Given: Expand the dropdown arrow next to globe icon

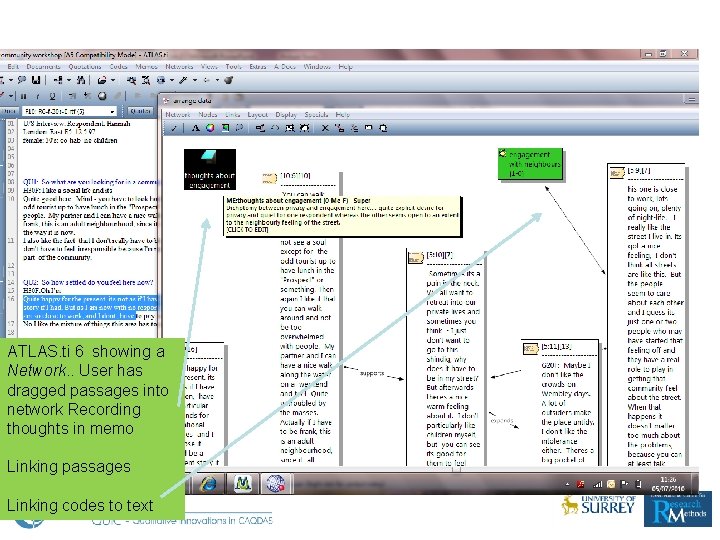Looking at the screenshot, I should tap(171, 80).
